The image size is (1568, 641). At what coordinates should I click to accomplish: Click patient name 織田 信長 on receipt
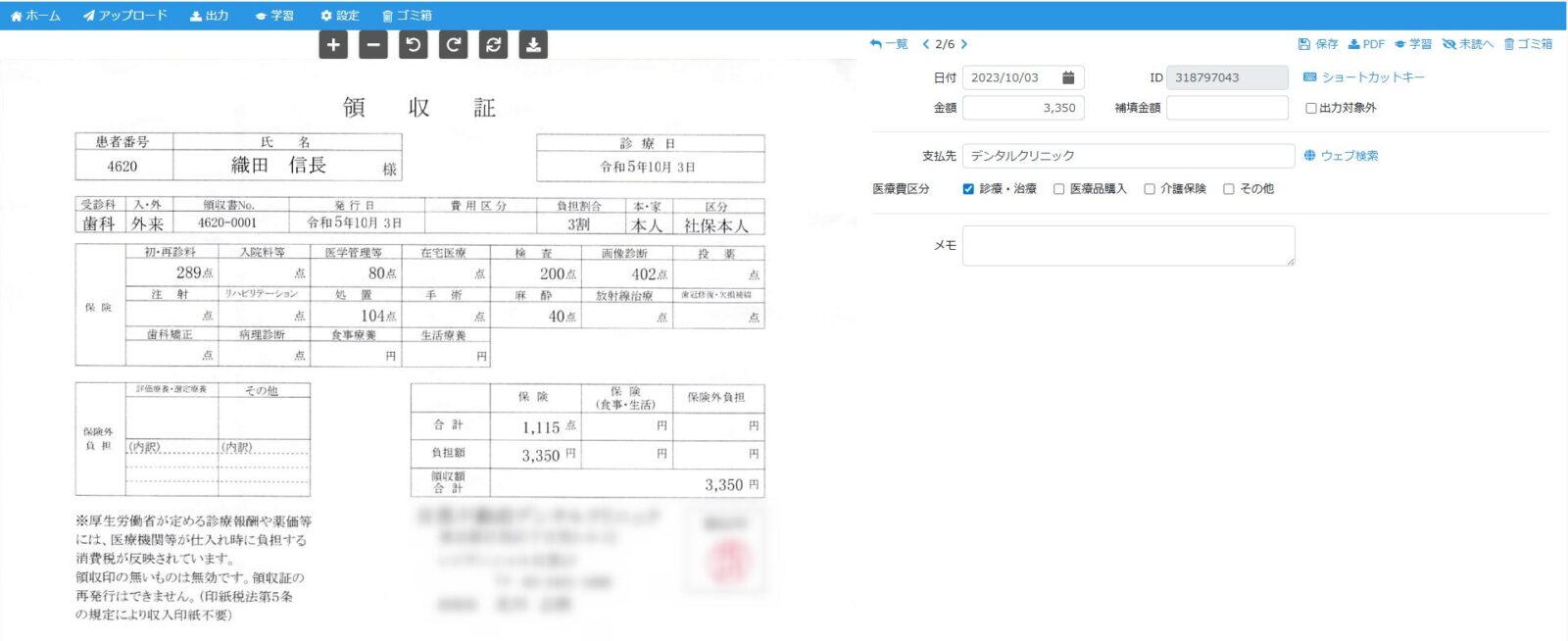[278, 166]
